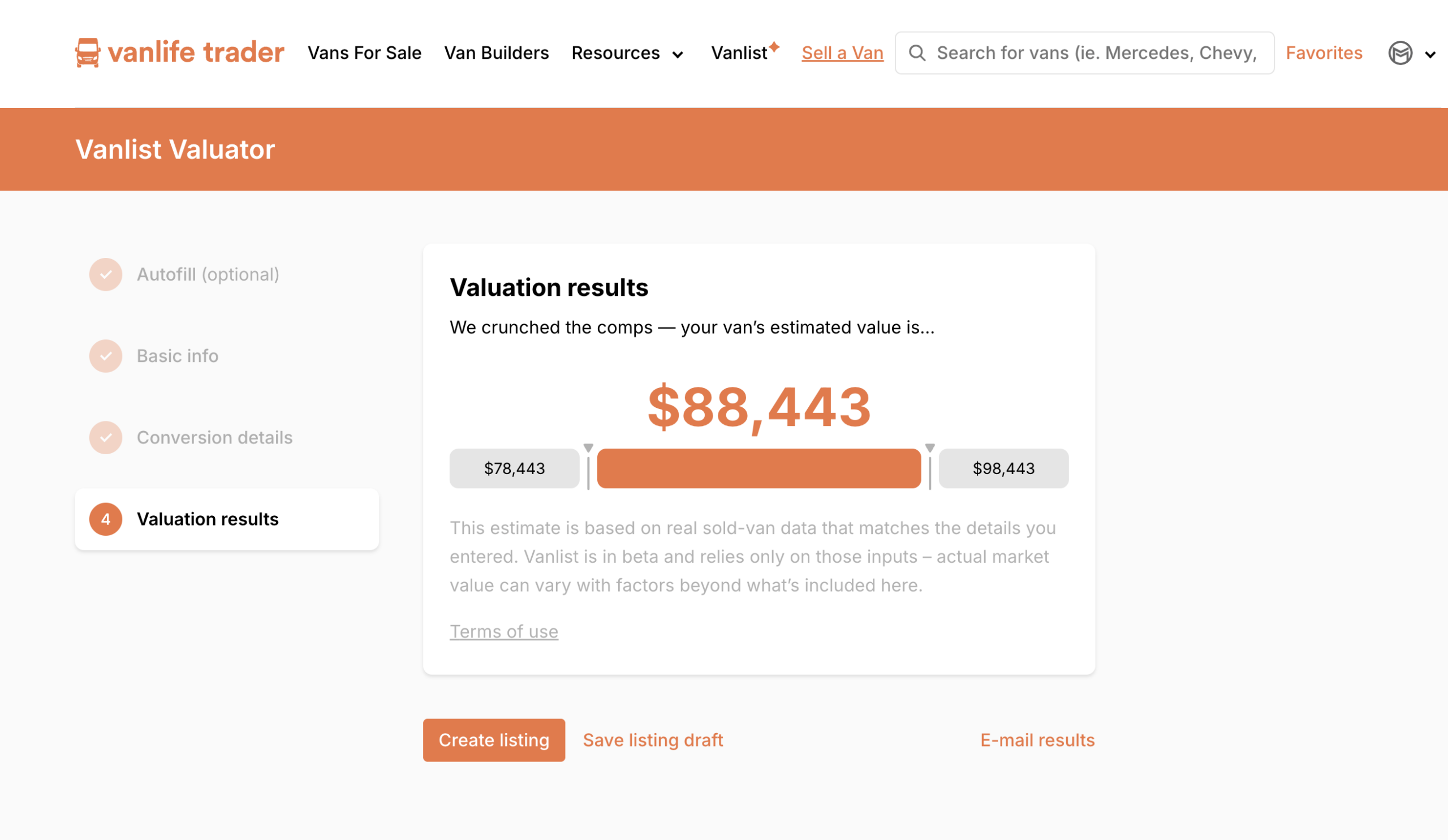Save listing draft
This screenshot has width=1448, height=840.
653,740
